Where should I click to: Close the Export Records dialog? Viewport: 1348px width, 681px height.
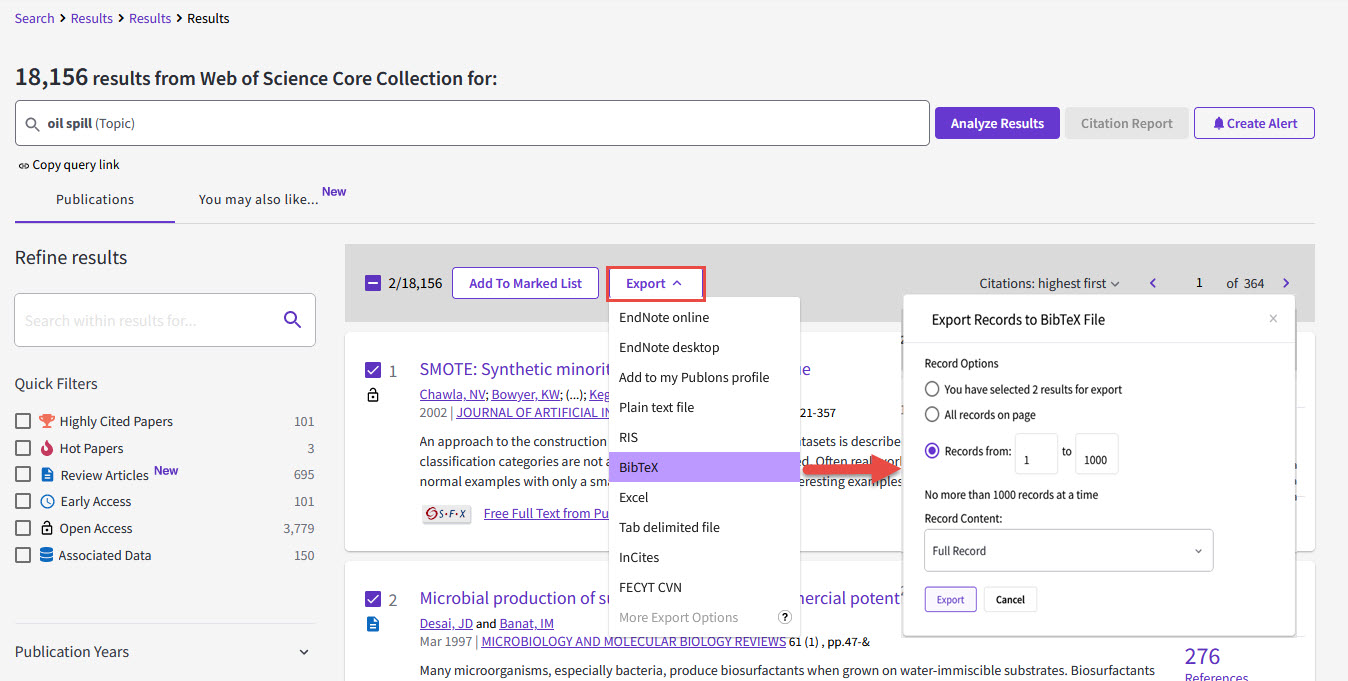[x=1273, y=319]
